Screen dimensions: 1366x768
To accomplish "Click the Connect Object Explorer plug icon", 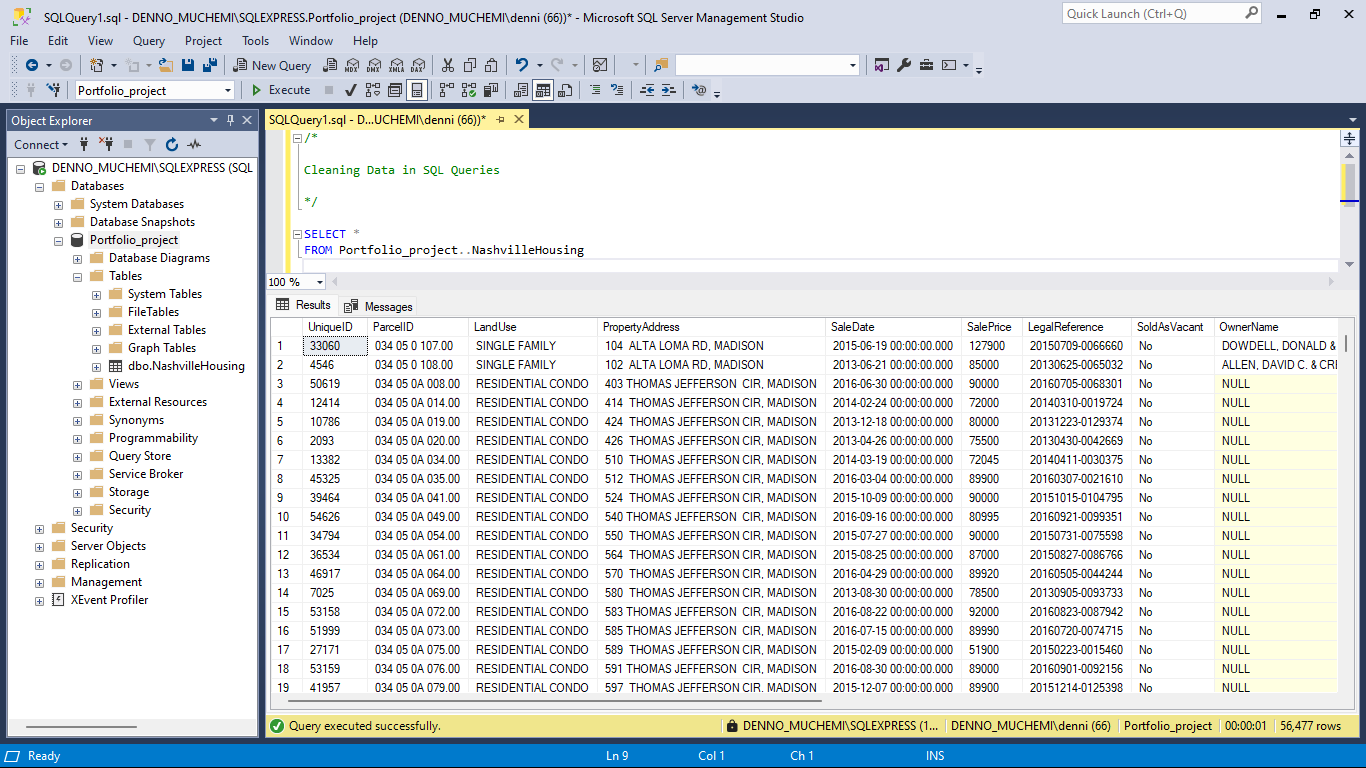I will pyautogui.click(x=84, y=144).
